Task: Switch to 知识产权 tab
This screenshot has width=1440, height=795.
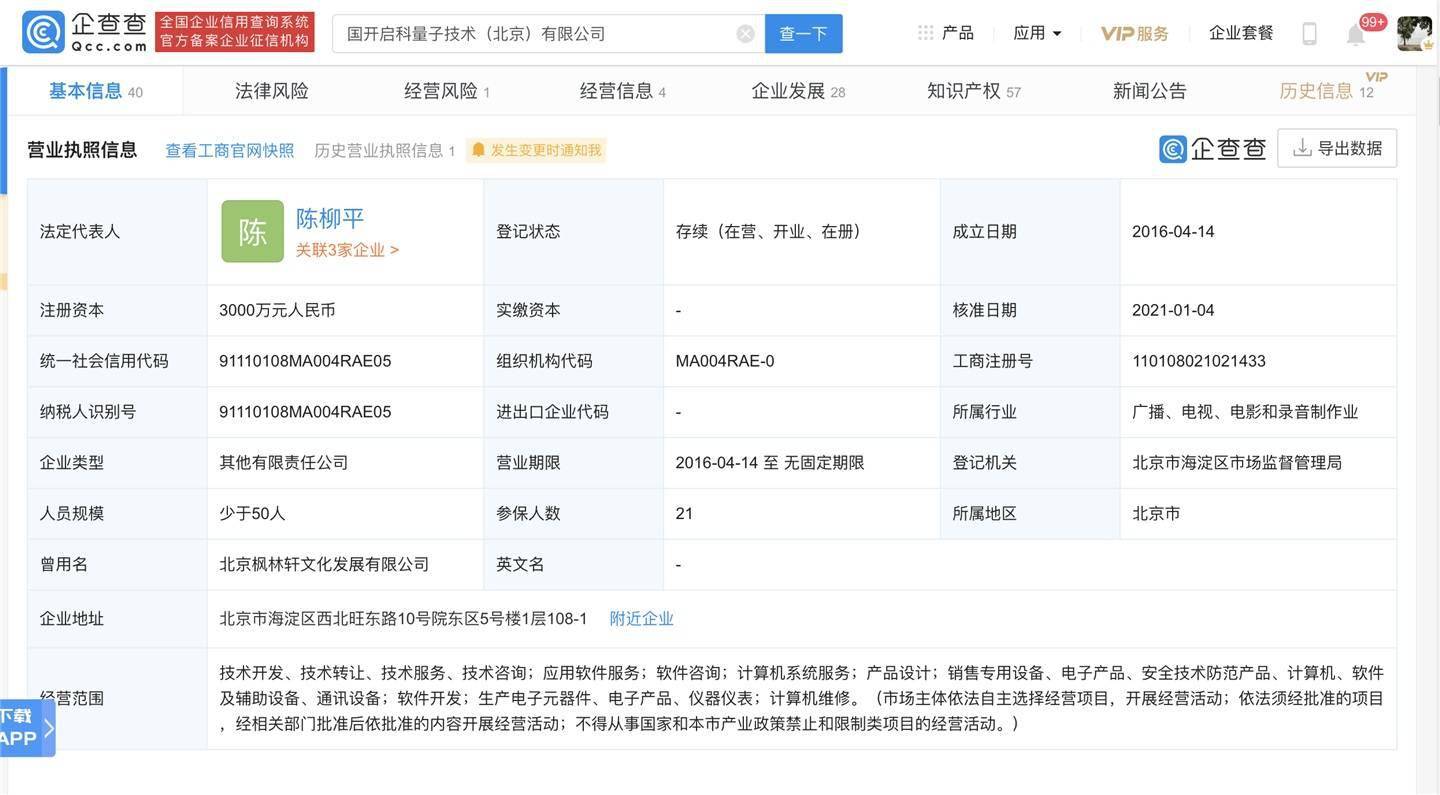Action: point(974,91)
